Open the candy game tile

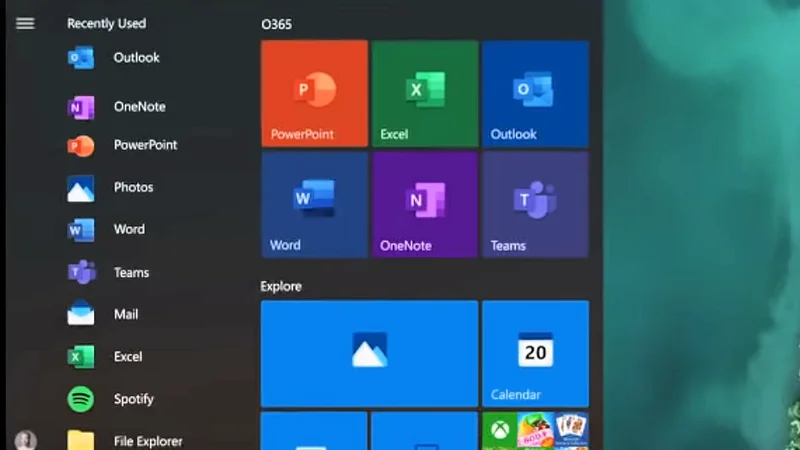[535, 431]
